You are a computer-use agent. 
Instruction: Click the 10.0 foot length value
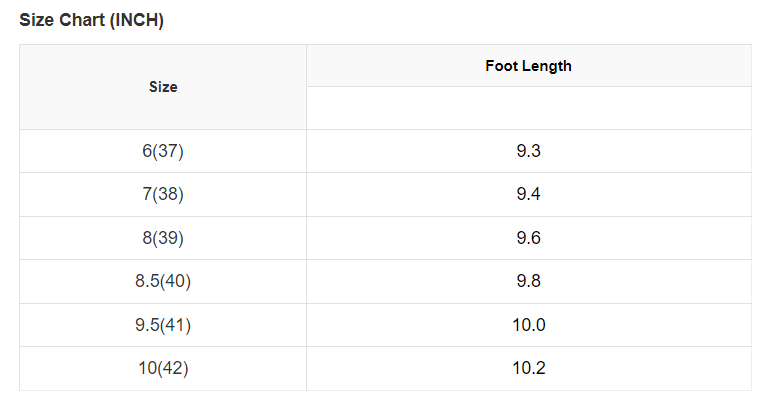coord(528,325)
